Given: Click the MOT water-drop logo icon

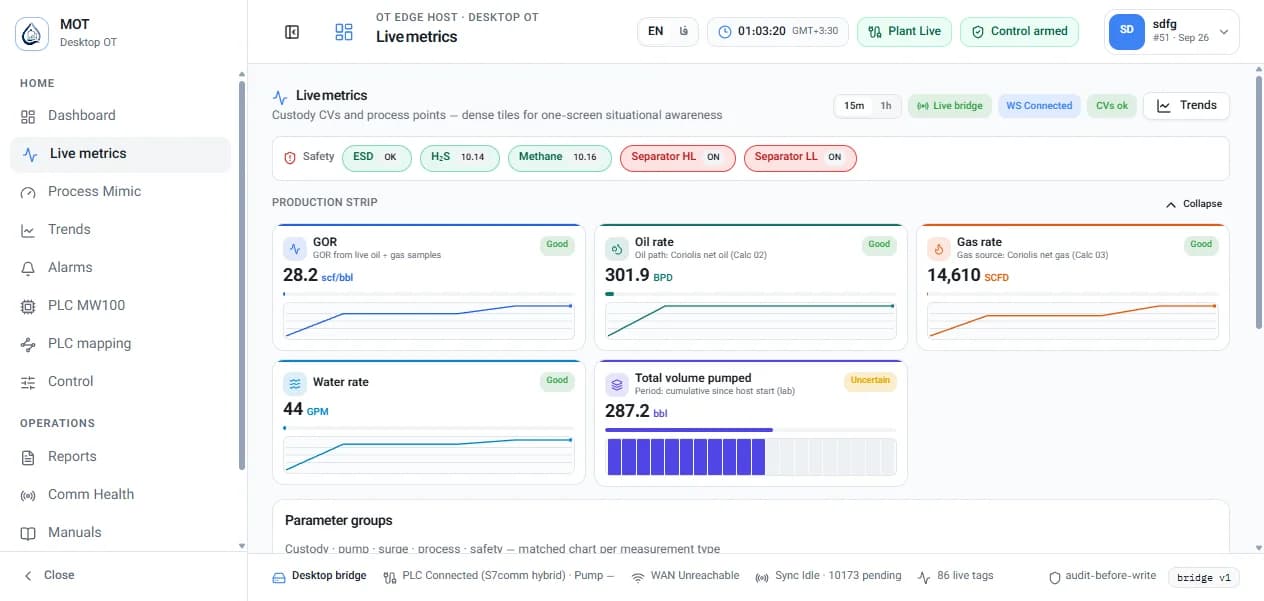Looking at the screenshot, I should (32, 34).
